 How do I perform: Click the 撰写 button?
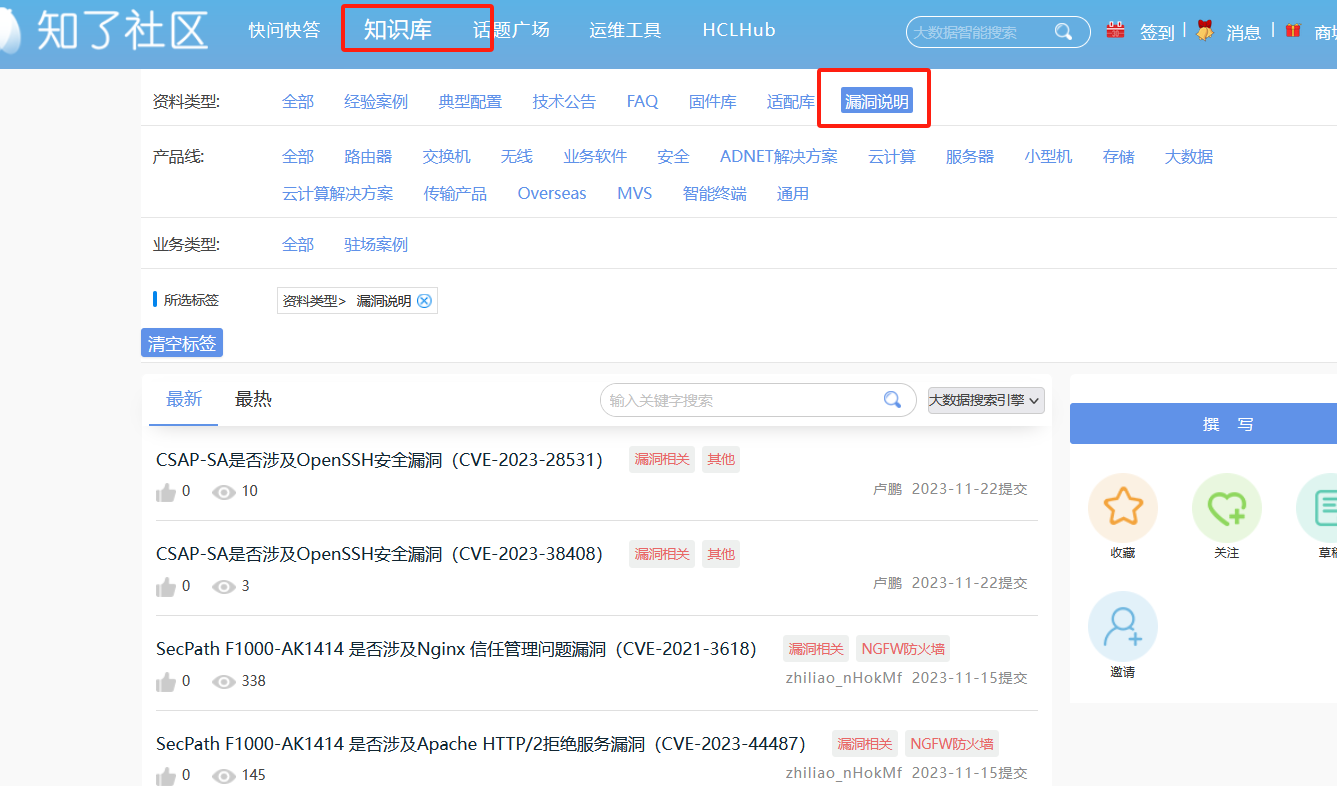tap(1228, 424)
